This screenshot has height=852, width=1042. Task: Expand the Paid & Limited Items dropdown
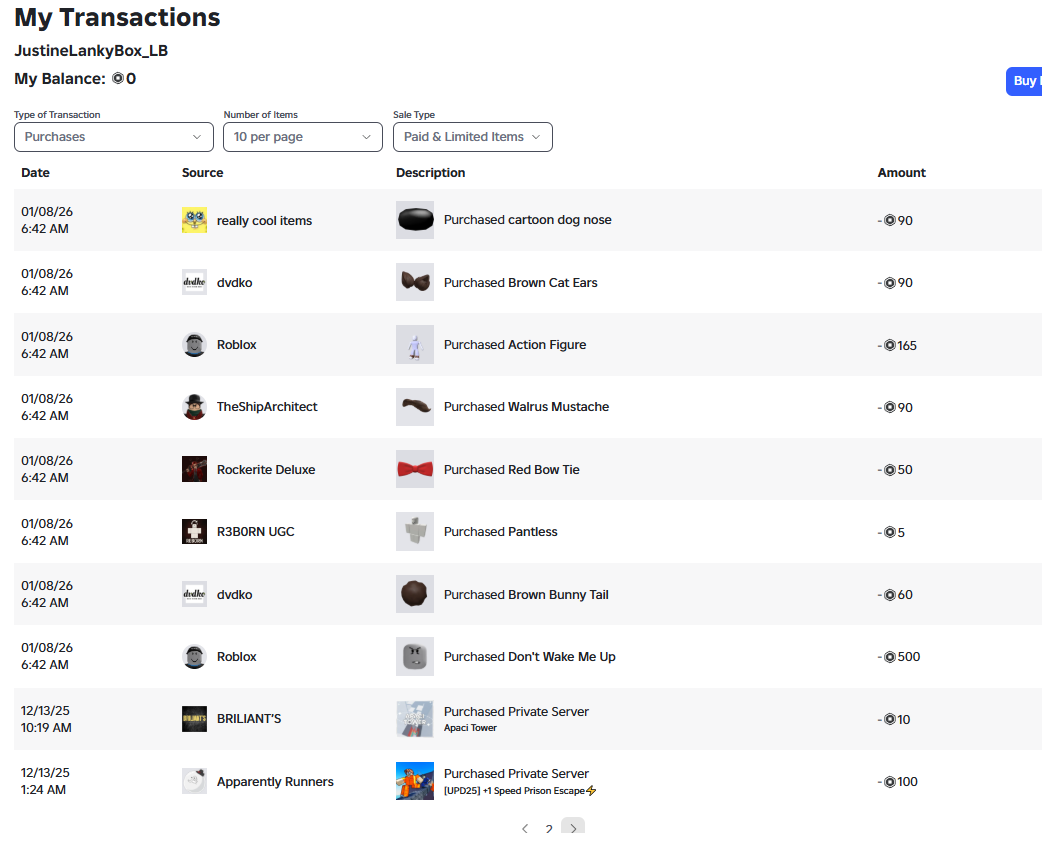472,137
